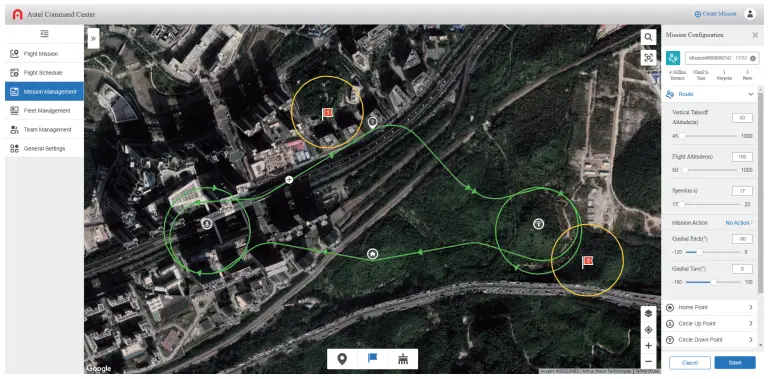Click the Cancel button
The width and height of the screenshot is (768, 379).
690,363
